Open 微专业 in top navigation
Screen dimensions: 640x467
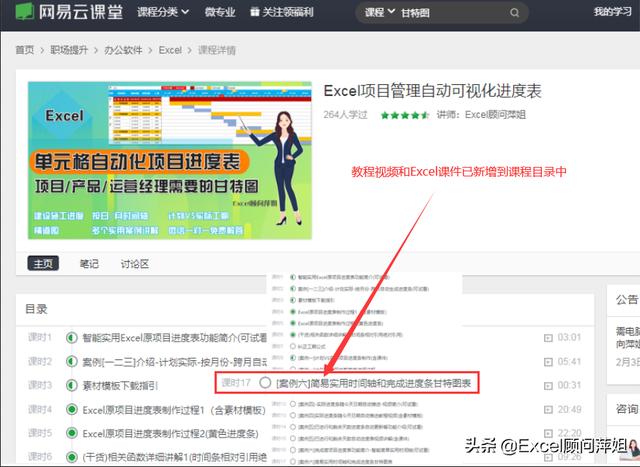220,12
